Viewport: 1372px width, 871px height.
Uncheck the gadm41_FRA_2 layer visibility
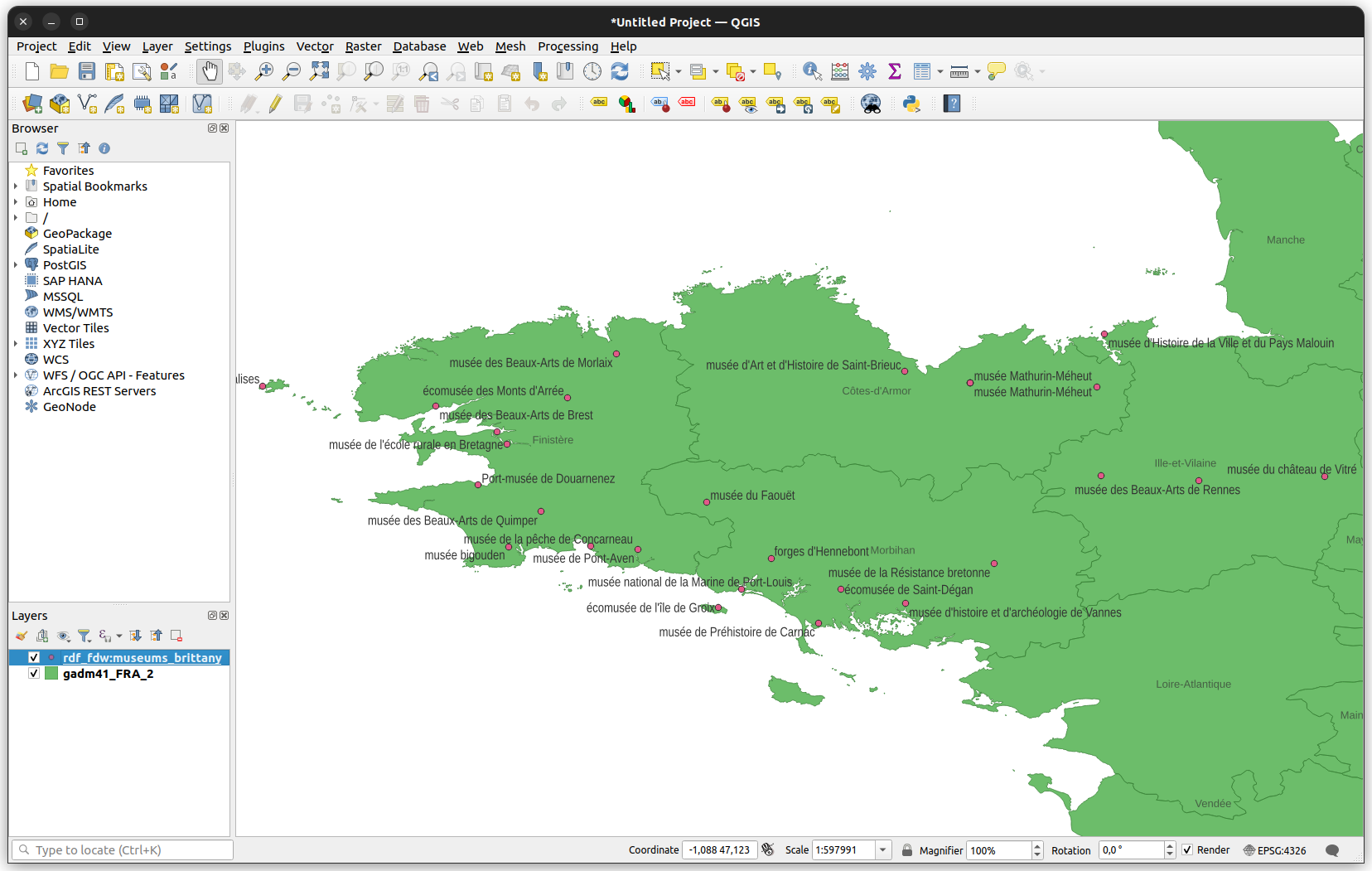pos(34,673)
